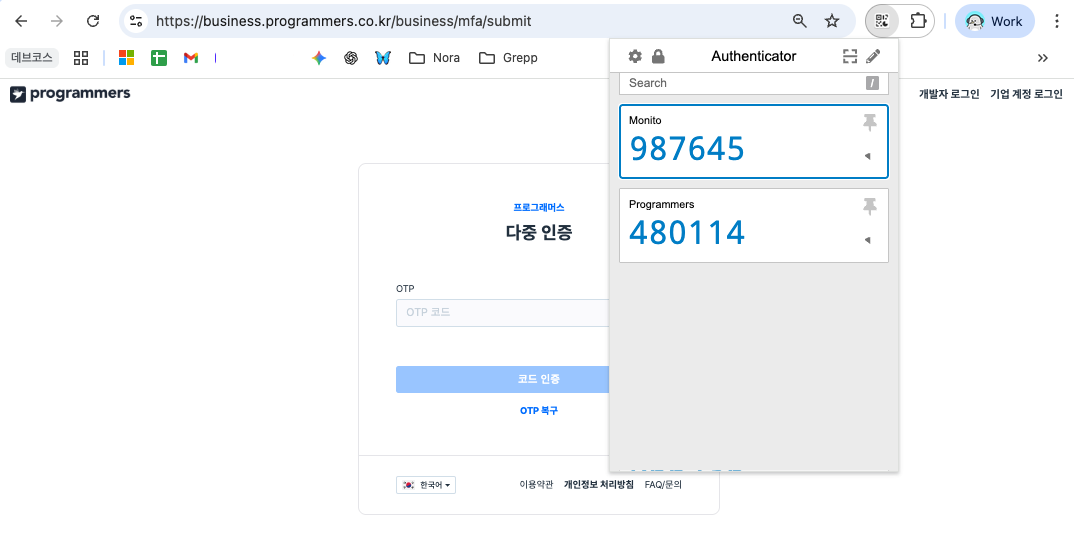Viewport: 1074px width, 546px height.
Task: Open the Grepp bookmarks folder
Action: [508, 58]
